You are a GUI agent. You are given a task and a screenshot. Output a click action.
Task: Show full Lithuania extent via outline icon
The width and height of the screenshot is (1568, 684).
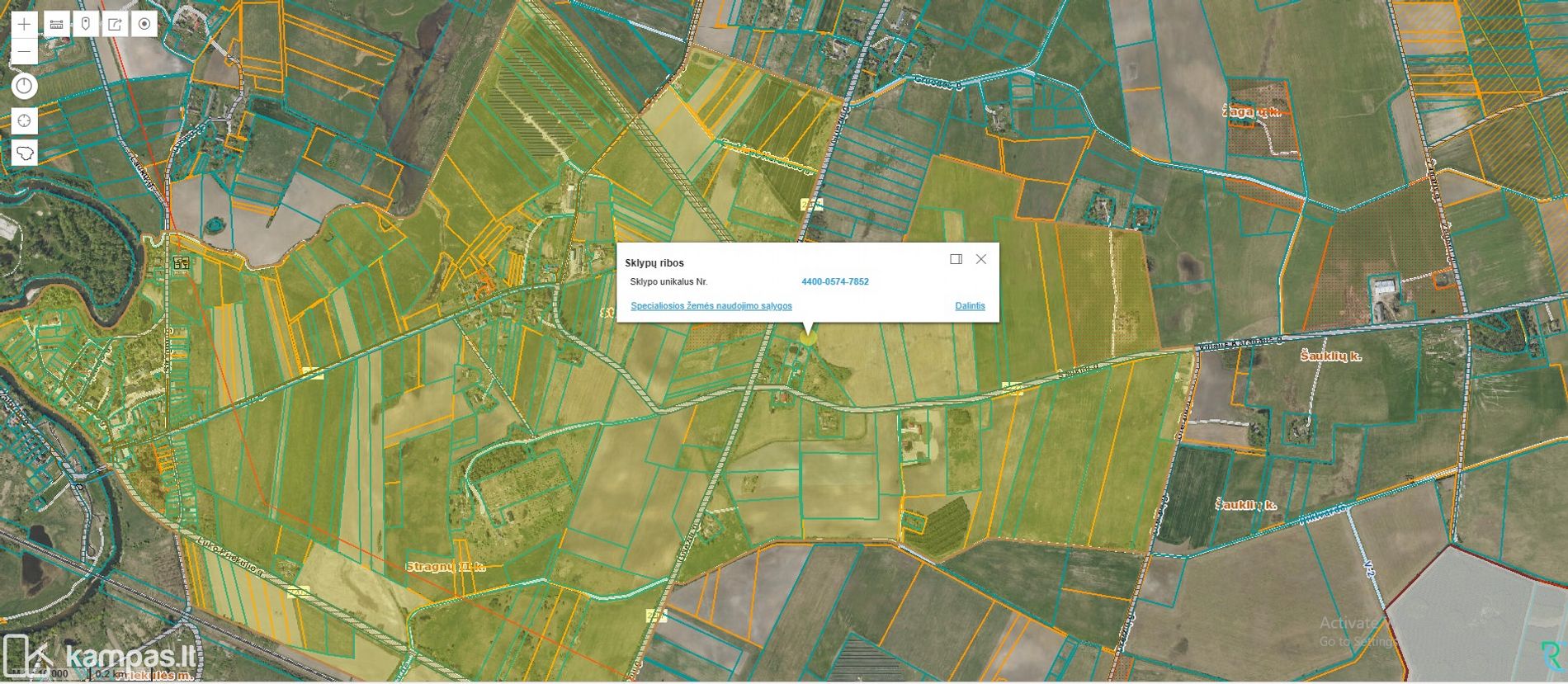[x=24, y=153]
